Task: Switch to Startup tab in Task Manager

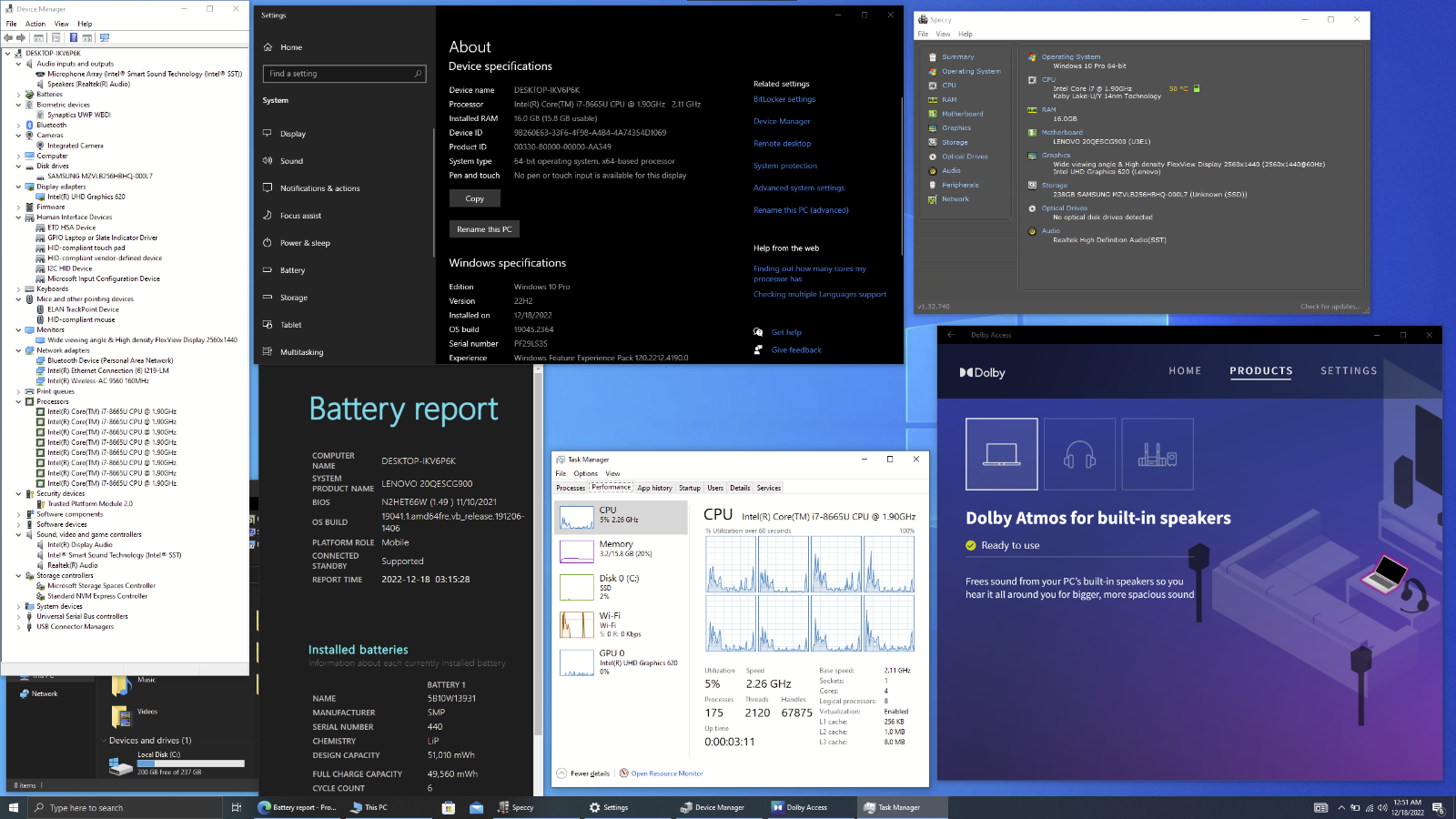Action: pos(690,488)
